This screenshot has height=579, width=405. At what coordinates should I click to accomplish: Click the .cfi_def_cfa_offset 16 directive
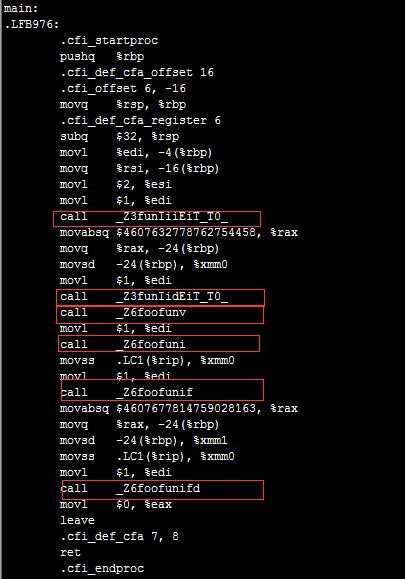[137, 72]
